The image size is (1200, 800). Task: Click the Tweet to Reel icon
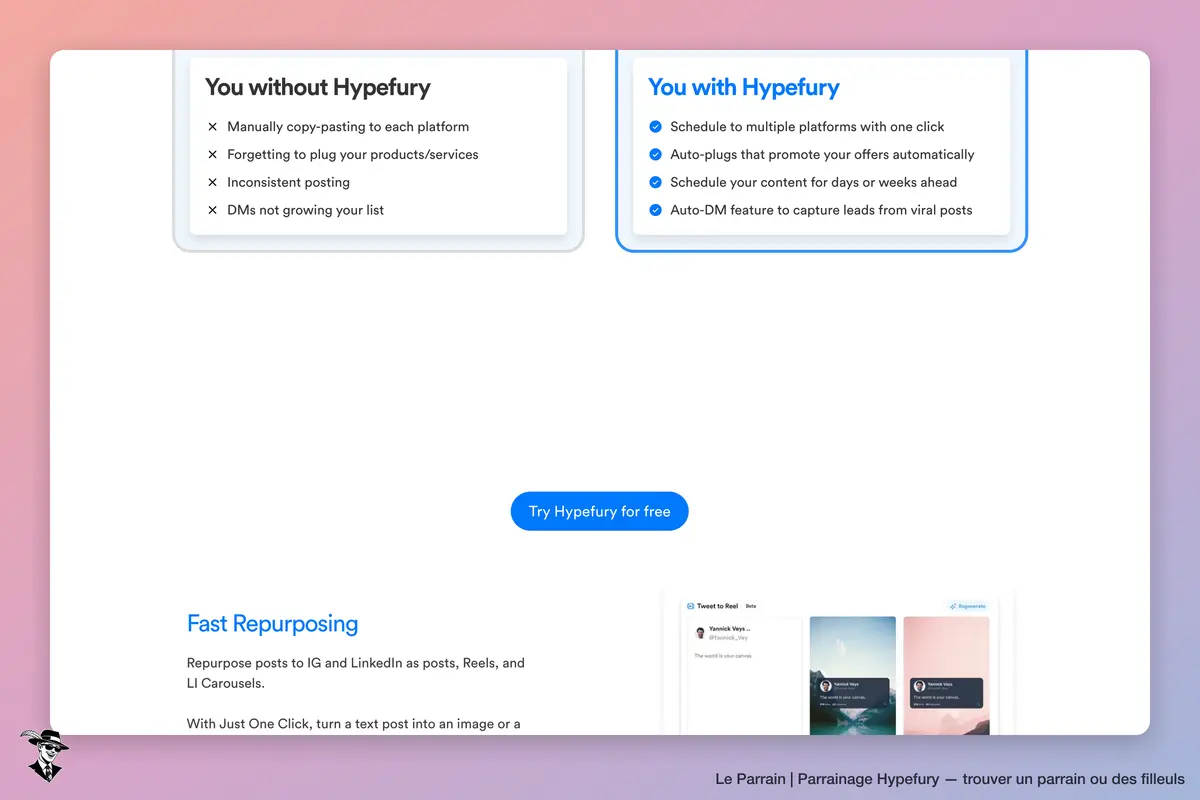(690, 606)
